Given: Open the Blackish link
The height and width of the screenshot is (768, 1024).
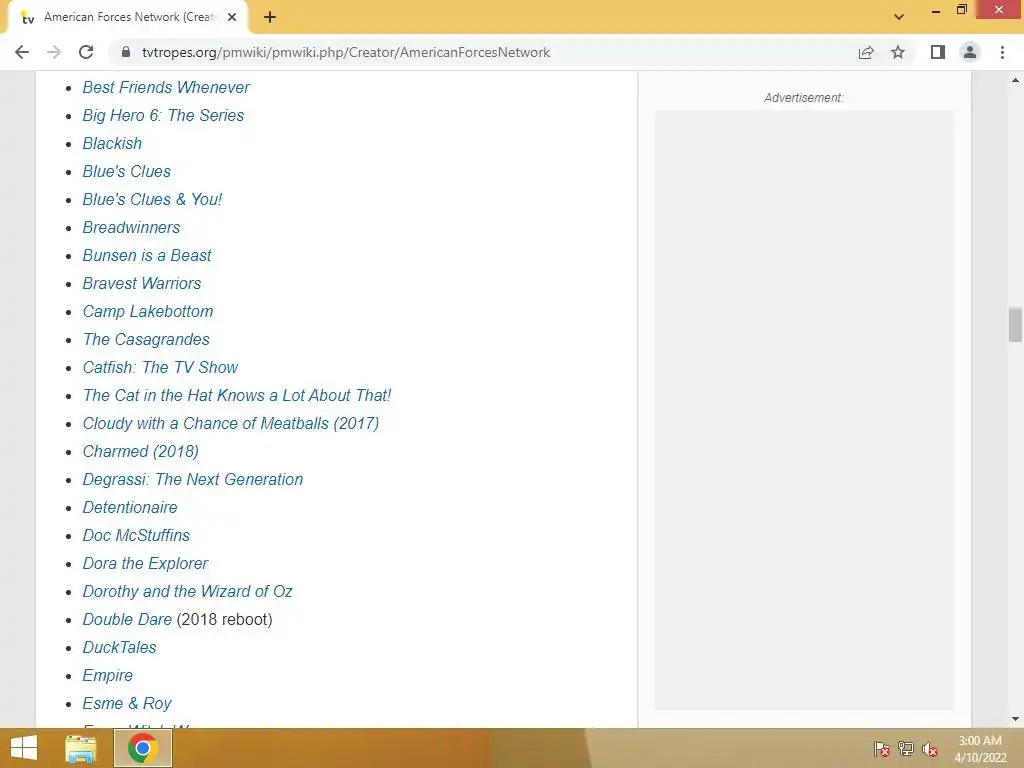Looking at the screenshot, I should pos(112,144).
